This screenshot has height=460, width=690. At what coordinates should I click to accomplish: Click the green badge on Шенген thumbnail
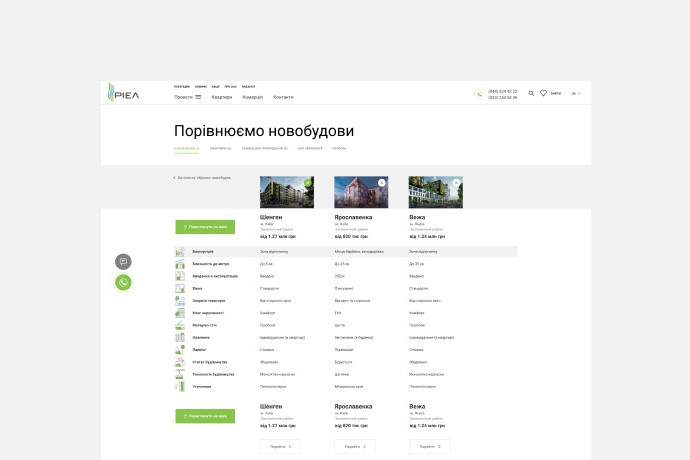(306, 183)
